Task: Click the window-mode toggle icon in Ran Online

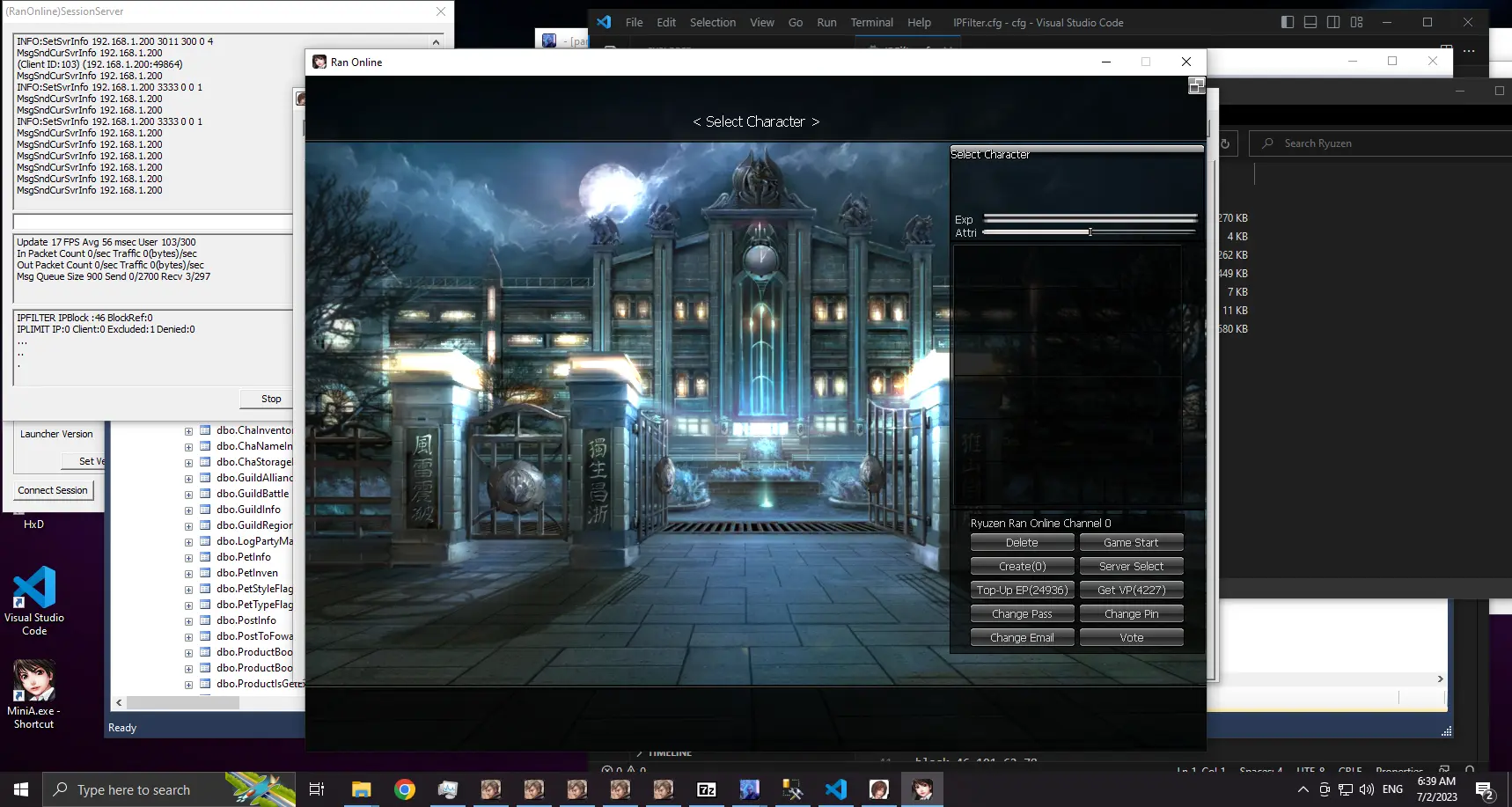Action: [1196, 85]
